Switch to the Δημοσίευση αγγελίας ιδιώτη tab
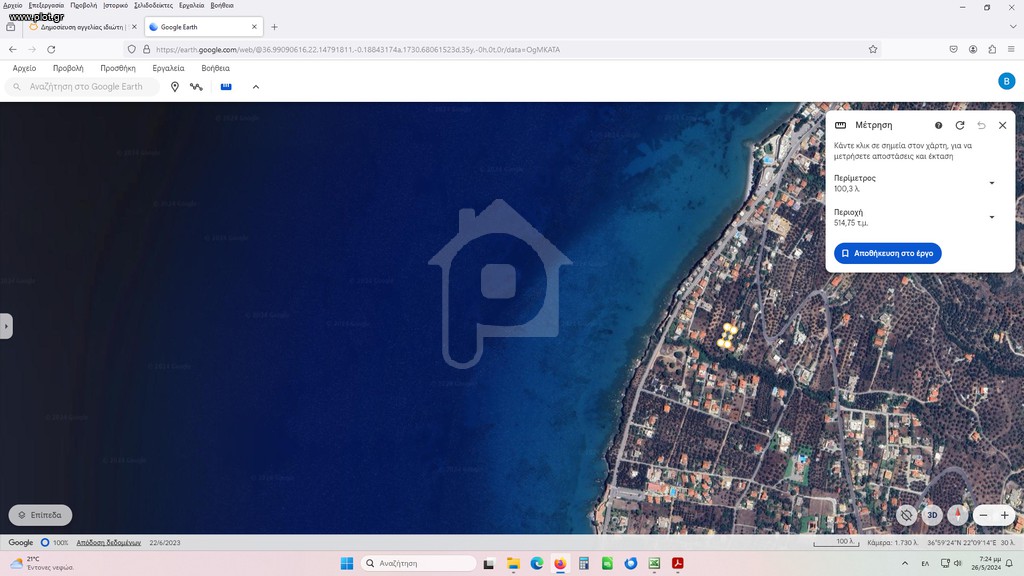 coord(83,27)
